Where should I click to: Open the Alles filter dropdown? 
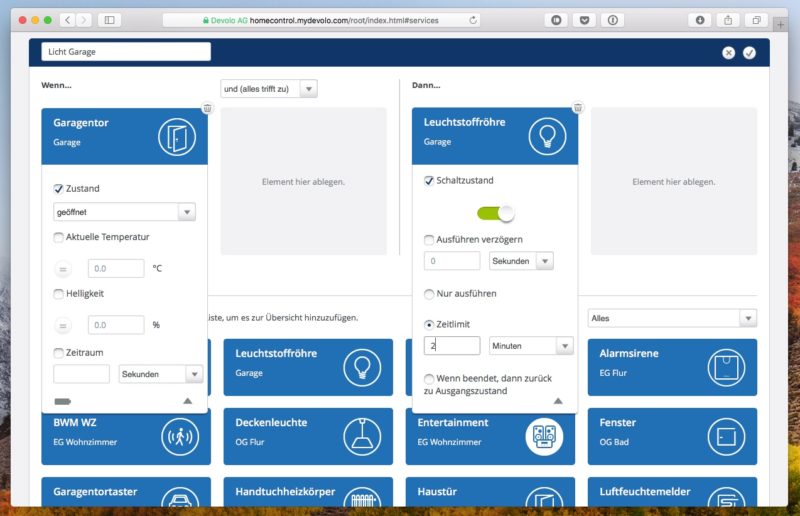672,318
